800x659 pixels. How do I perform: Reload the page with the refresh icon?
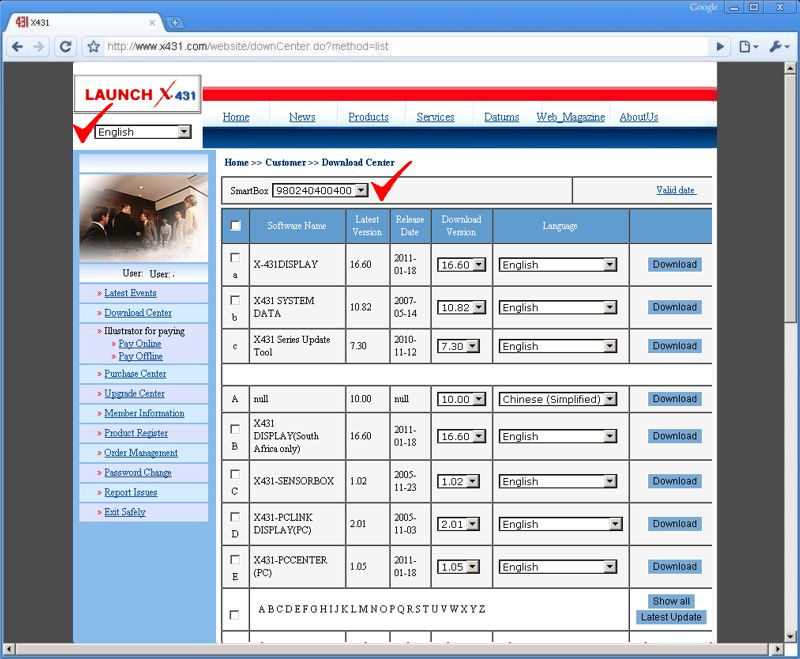pyautogui.click(x=65, y=47)
